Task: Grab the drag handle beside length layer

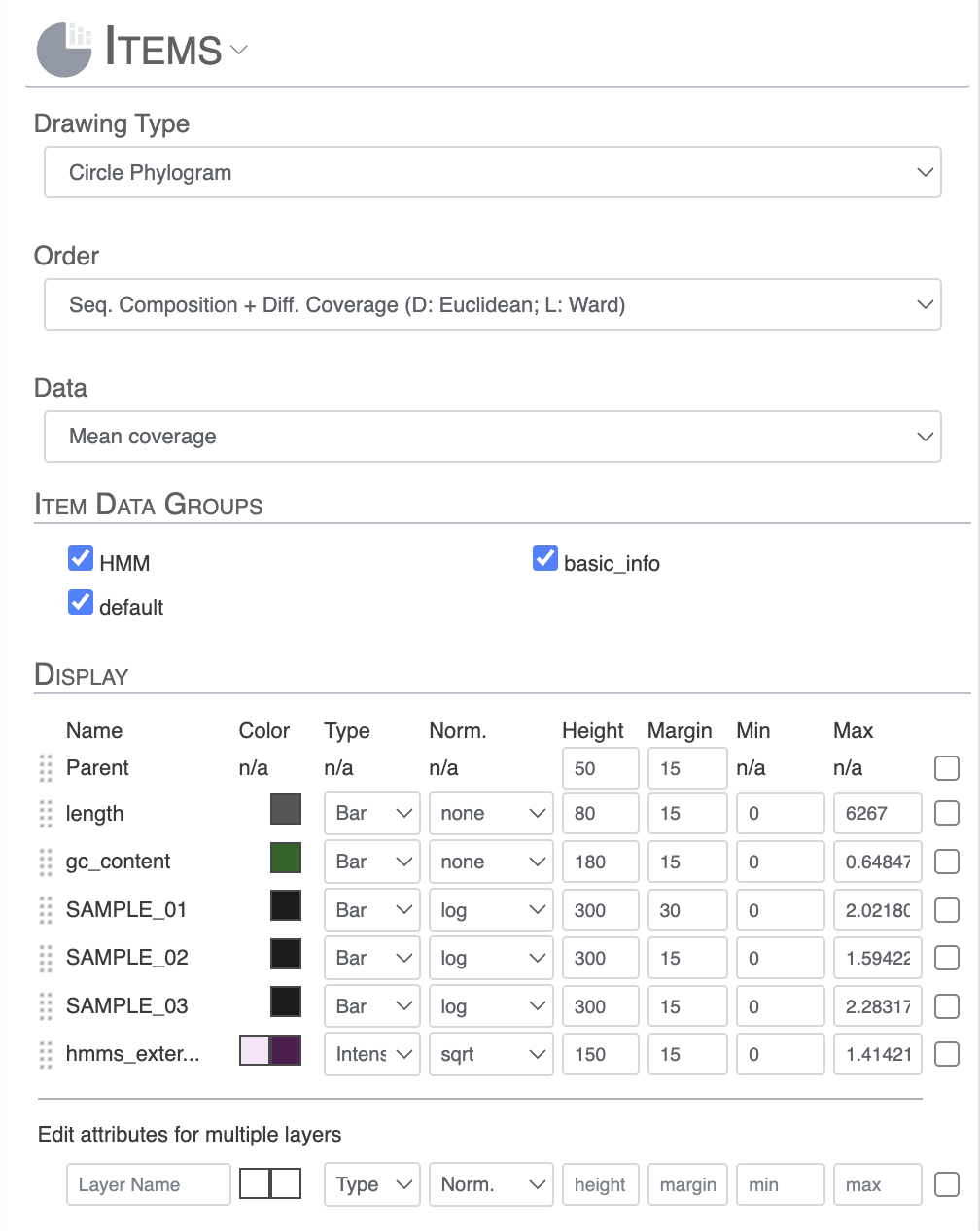Action: [46, 814]
